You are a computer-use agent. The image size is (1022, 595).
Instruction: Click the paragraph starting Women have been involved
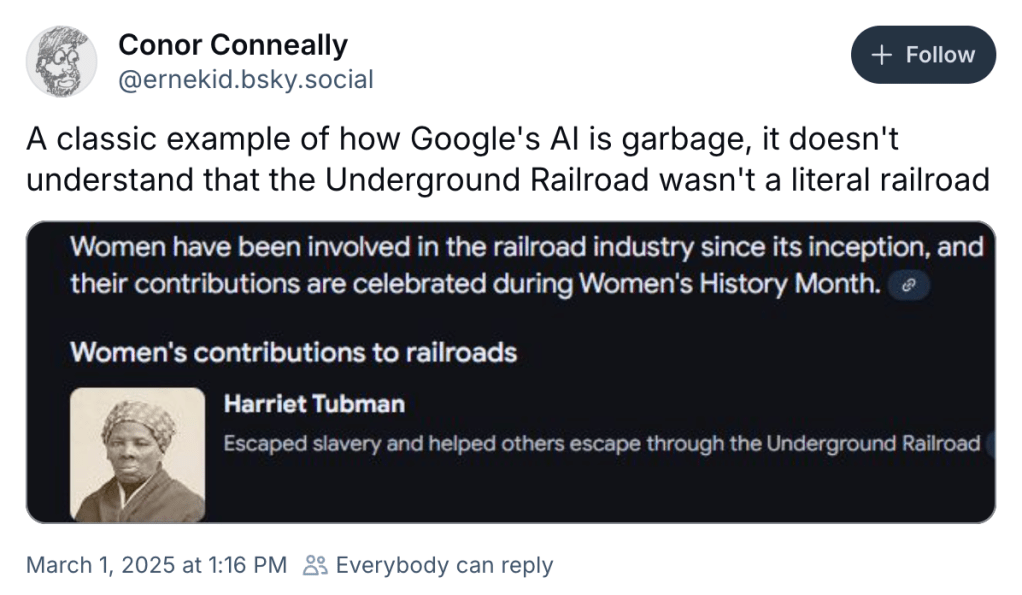[x=526, y=265]
